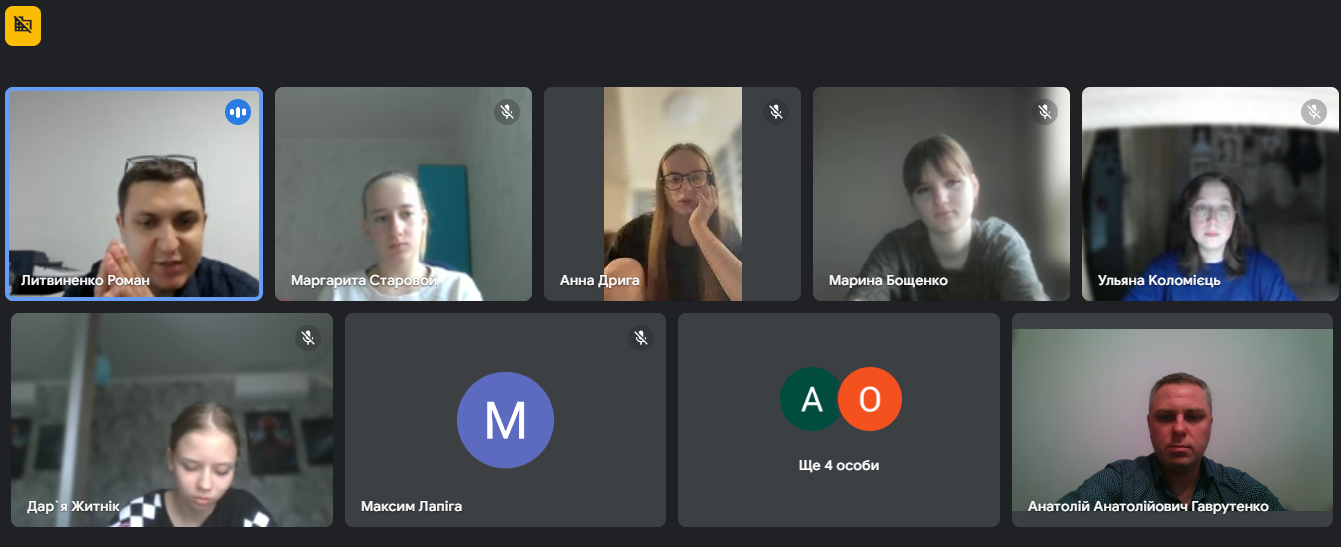Click muted mic icon on Дар'я Житнік tile
Image resolution: width=1341 pixels, height=547 pixels.
pyautogui.click(x=308, y=338)
